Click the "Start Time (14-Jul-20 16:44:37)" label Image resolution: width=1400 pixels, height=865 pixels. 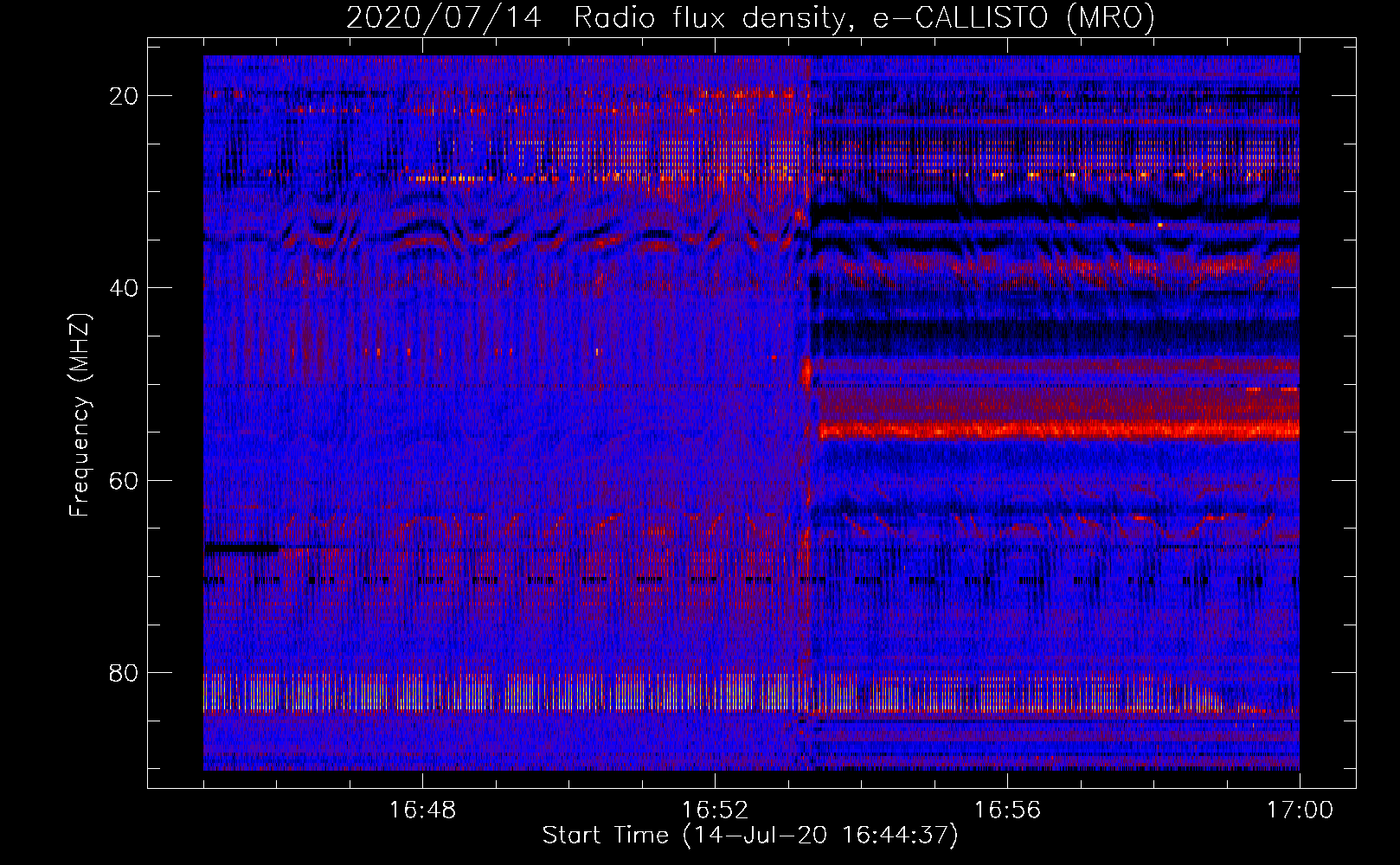point(750,836)
